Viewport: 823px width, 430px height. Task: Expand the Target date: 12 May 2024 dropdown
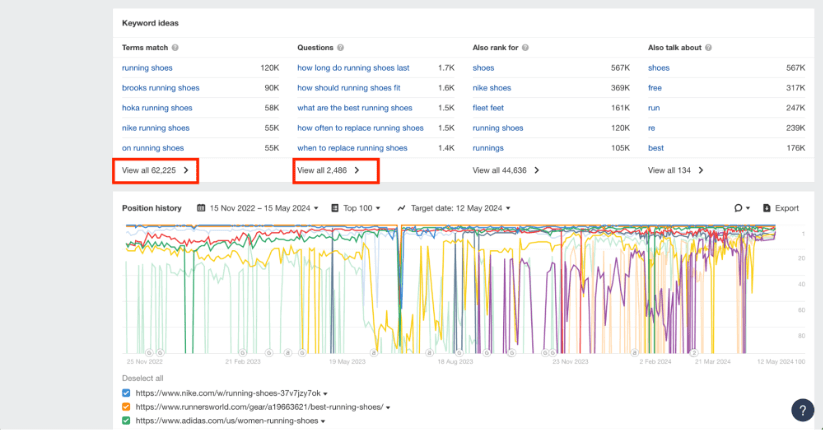(454, 208)
